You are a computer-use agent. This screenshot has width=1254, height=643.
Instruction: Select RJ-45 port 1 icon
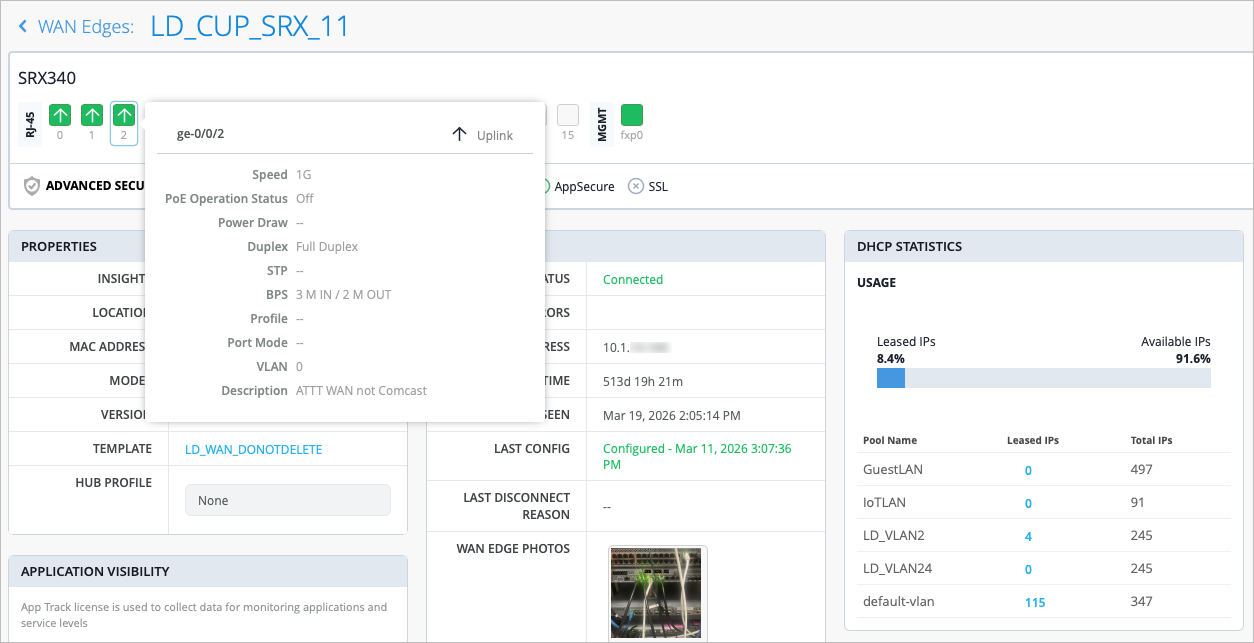[x=92, y=115]
